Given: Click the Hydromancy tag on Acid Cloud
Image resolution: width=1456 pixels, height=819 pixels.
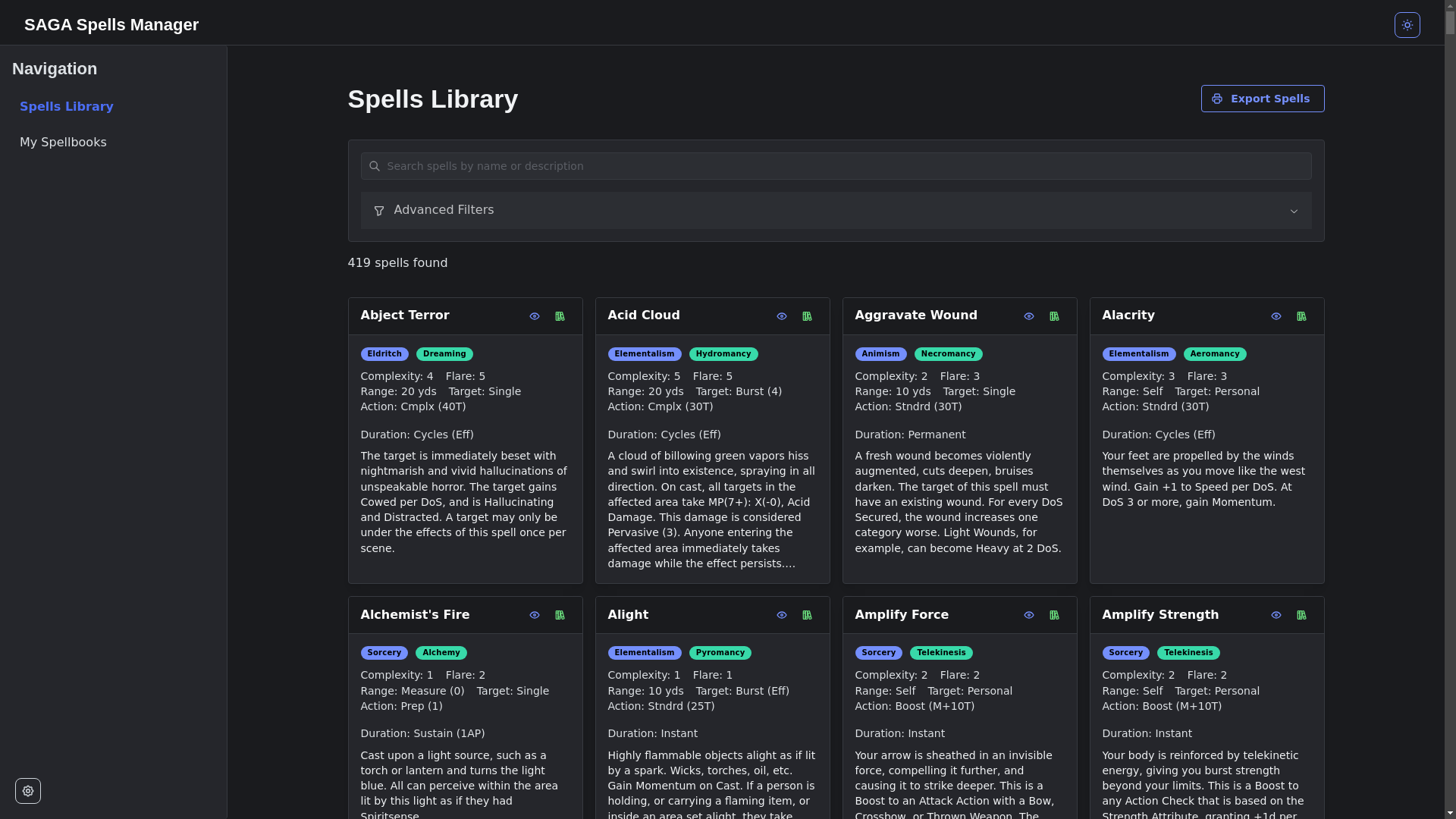Looking at the screenshot, I should [723, 354].
